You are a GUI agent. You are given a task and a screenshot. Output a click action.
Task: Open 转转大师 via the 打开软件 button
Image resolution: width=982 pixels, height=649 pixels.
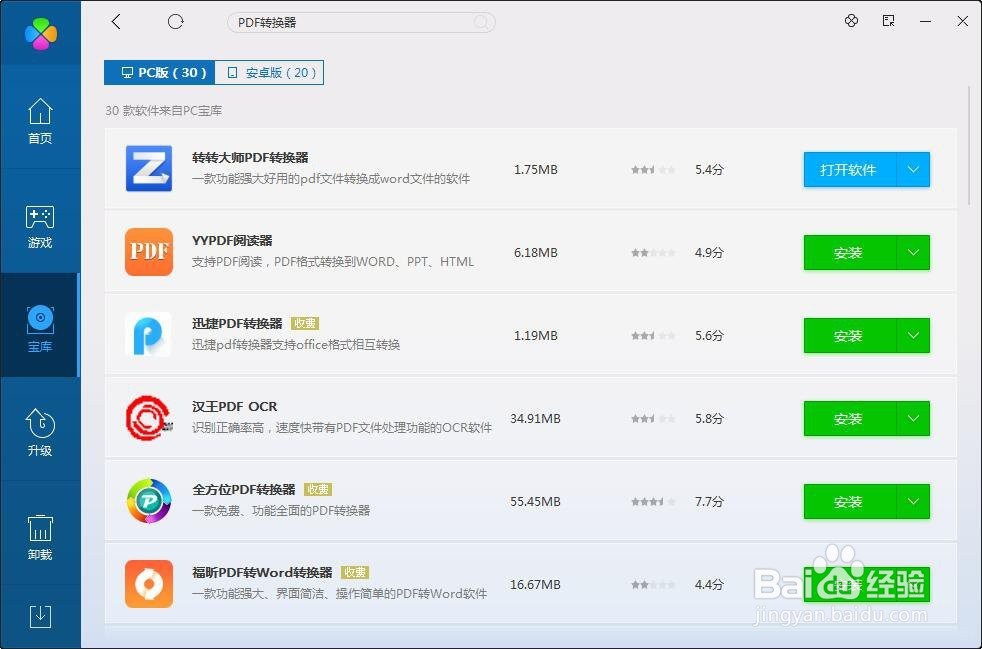coord(847,169)
